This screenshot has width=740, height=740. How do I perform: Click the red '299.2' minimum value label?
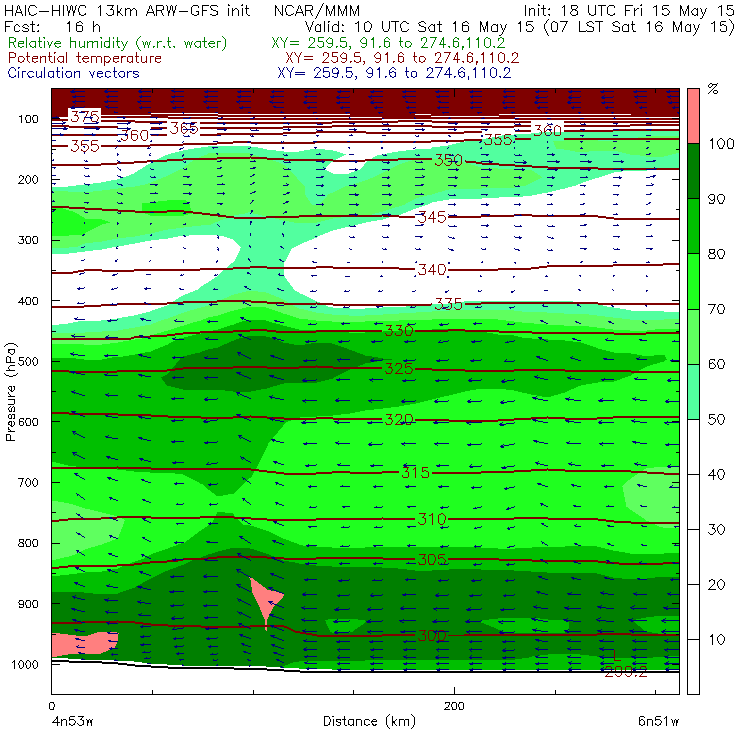pyautogui.click(x=625, y=671)
